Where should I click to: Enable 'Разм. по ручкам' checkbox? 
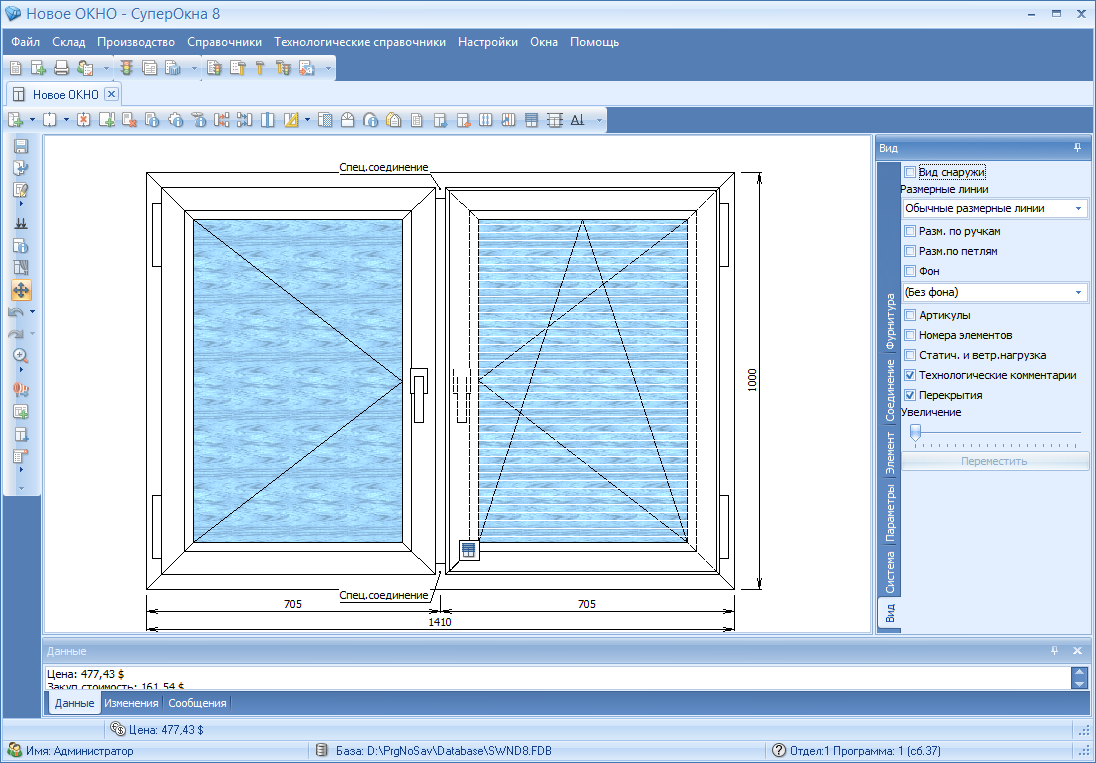click(x=910, y=231)
